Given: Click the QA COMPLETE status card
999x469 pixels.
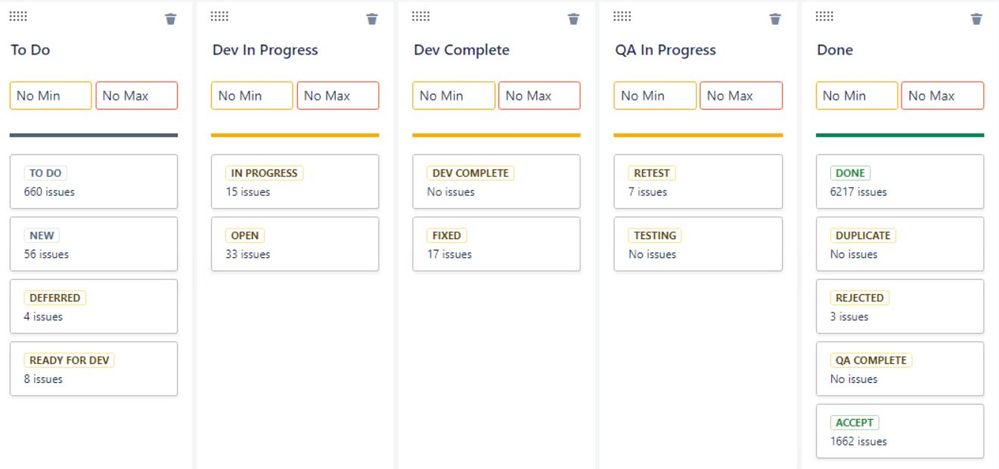Looking at the screenshot, I should point(899,369).
